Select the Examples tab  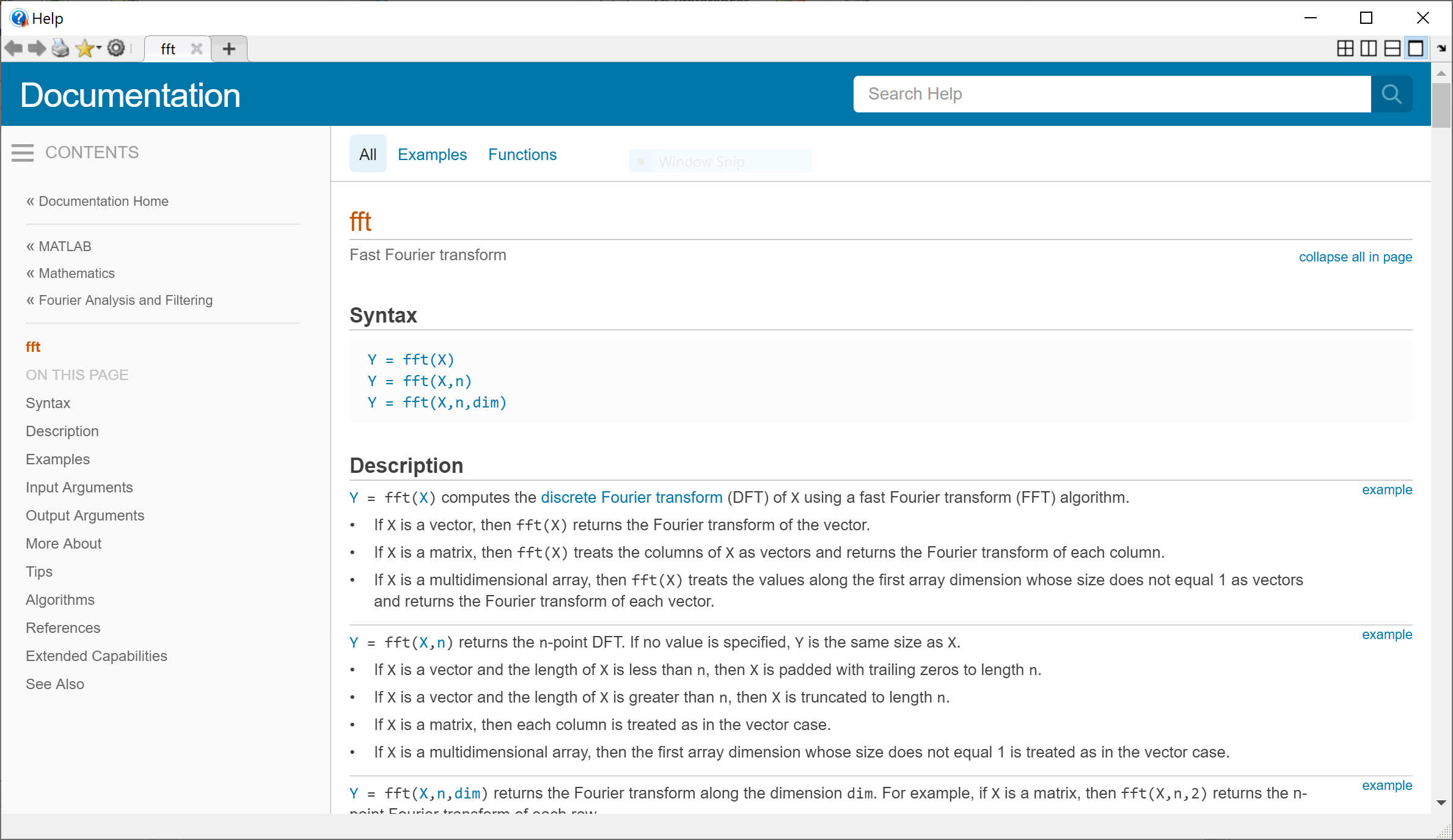click(432, 155)
